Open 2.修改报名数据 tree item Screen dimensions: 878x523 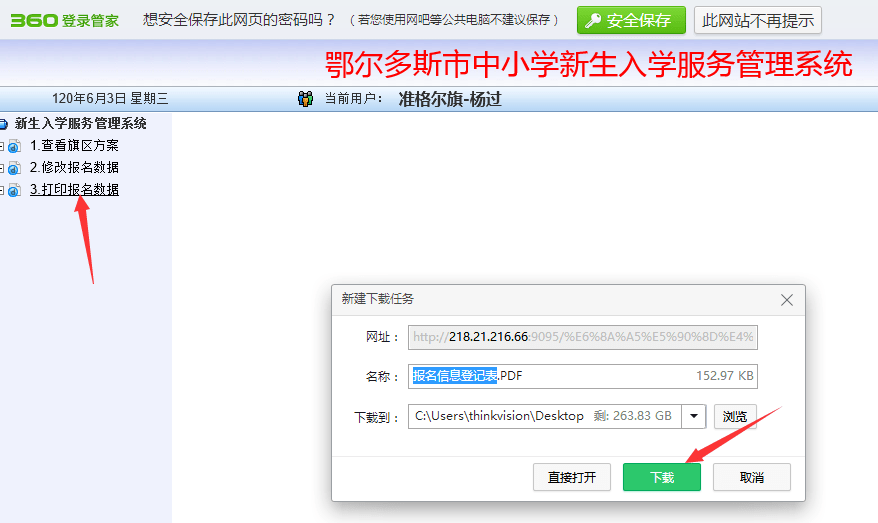tap(74, 167)
